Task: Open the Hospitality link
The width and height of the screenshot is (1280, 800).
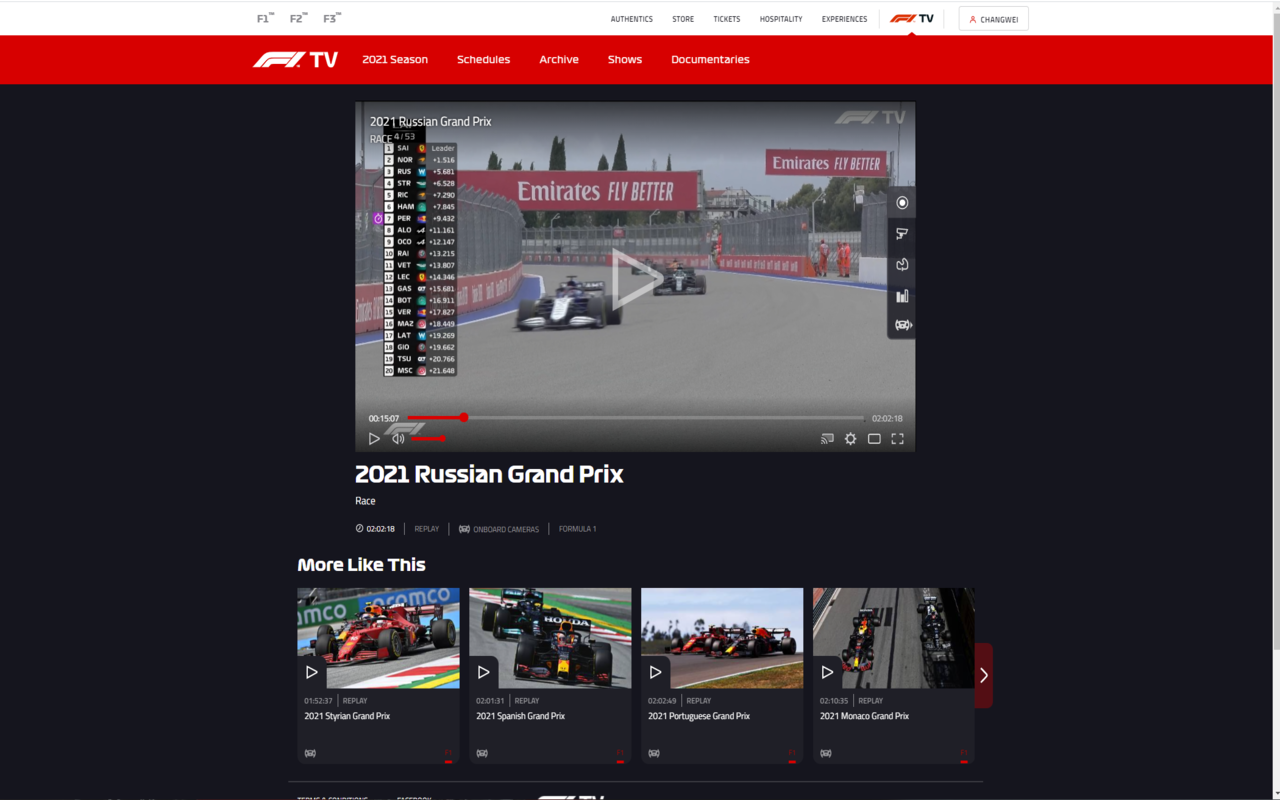Action: (781, 19)
